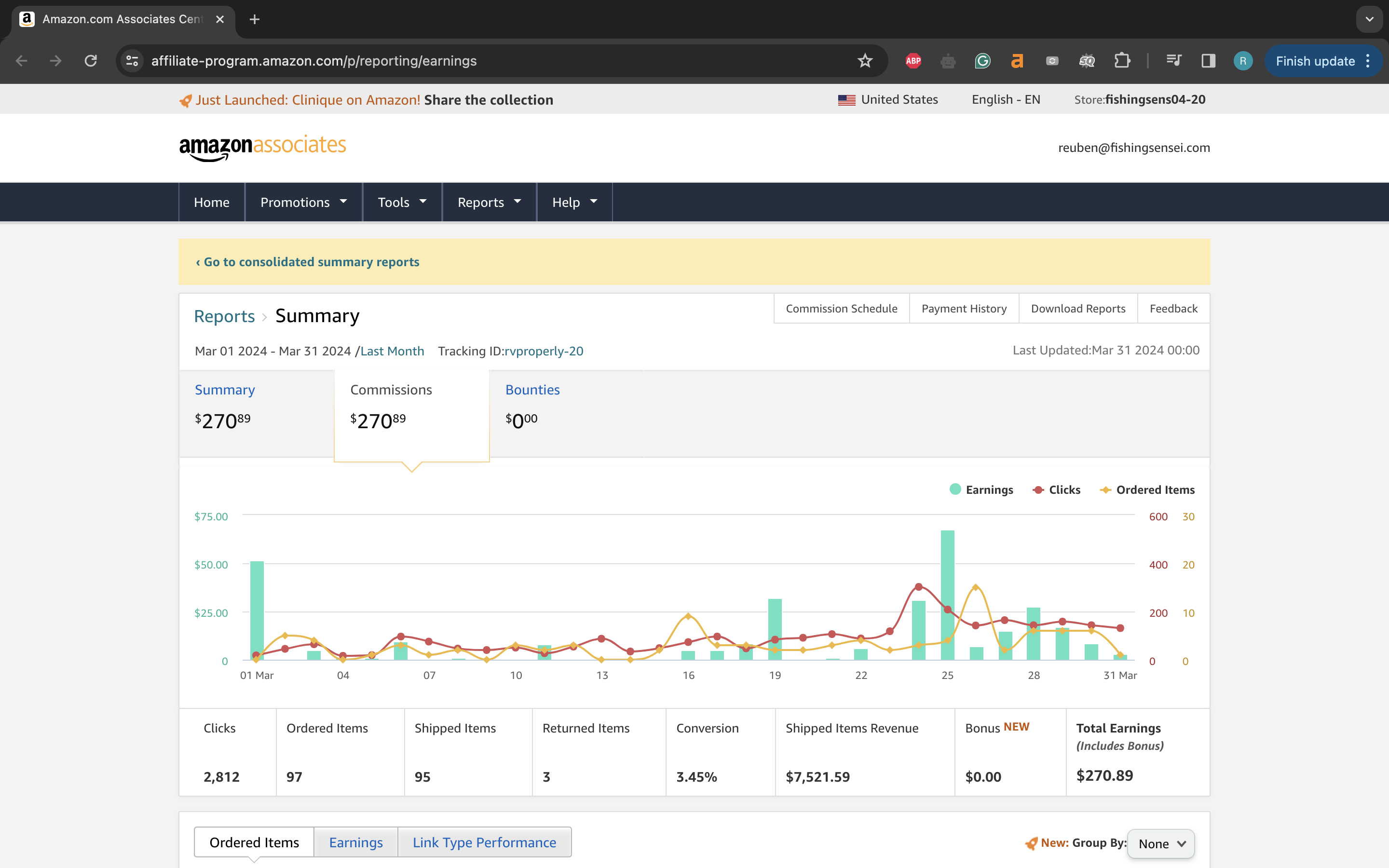Viewport: 1389px width, 868px height.
Task: Expand the Reports menu
Action: click(489, 202)
